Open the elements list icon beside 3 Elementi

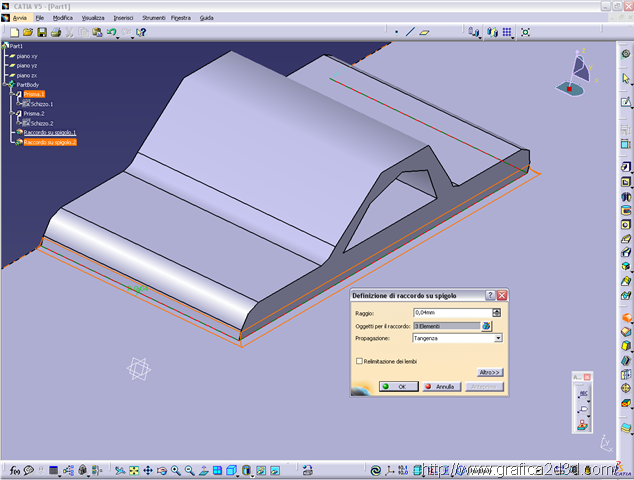tap(487, 326)
